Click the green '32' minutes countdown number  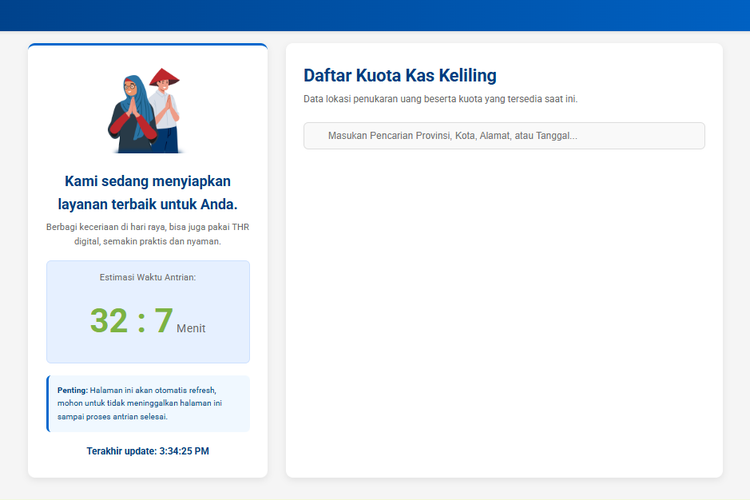pyautogui.click(x=108, y=321)
